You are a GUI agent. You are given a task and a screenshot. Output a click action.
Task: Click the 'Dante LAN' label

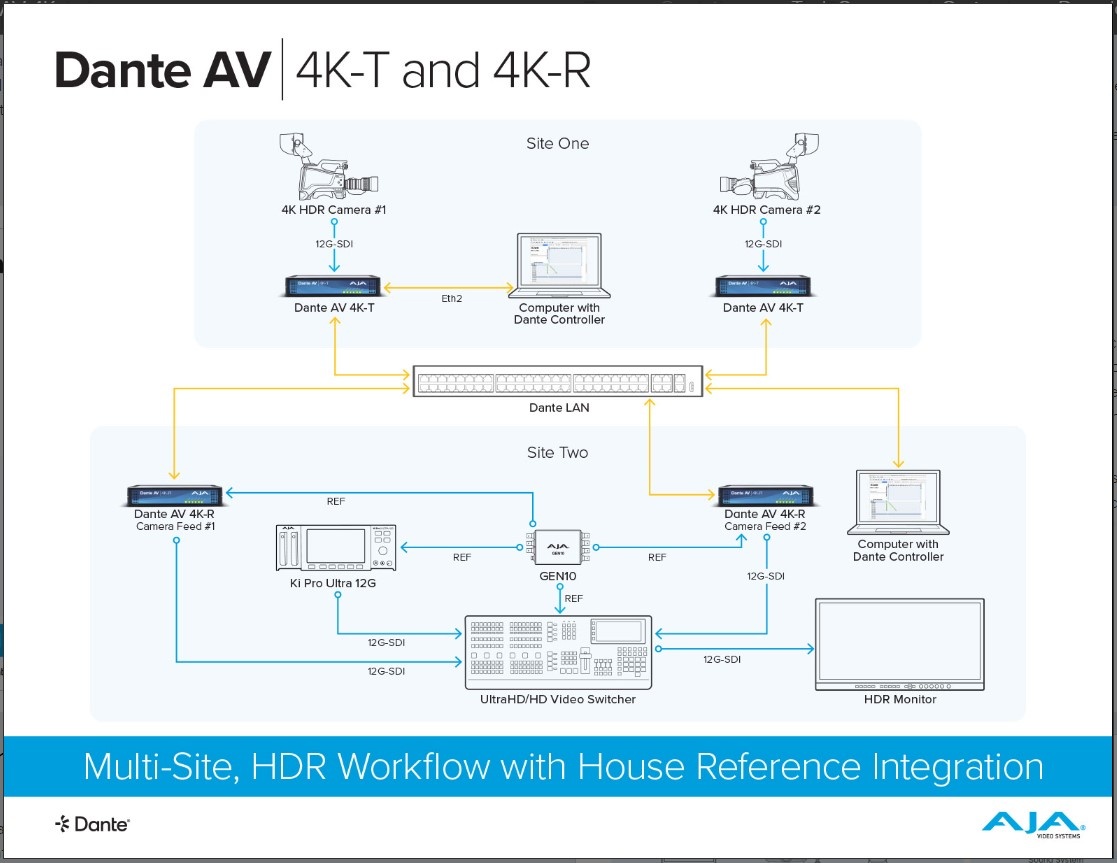(x=559, y=408)
